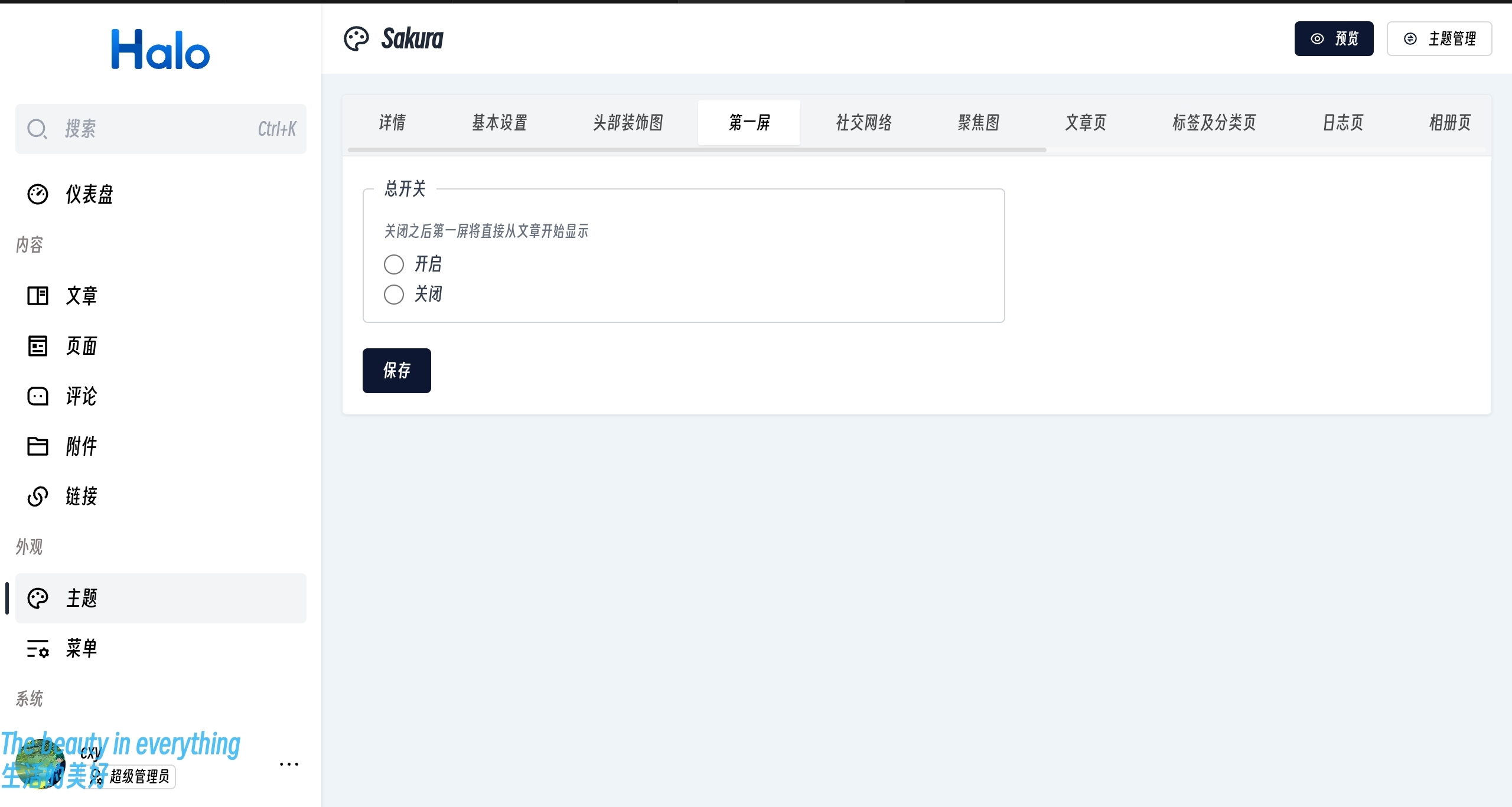Select the 链接 links icon
1512x807 pixels.
click(38, 496)
